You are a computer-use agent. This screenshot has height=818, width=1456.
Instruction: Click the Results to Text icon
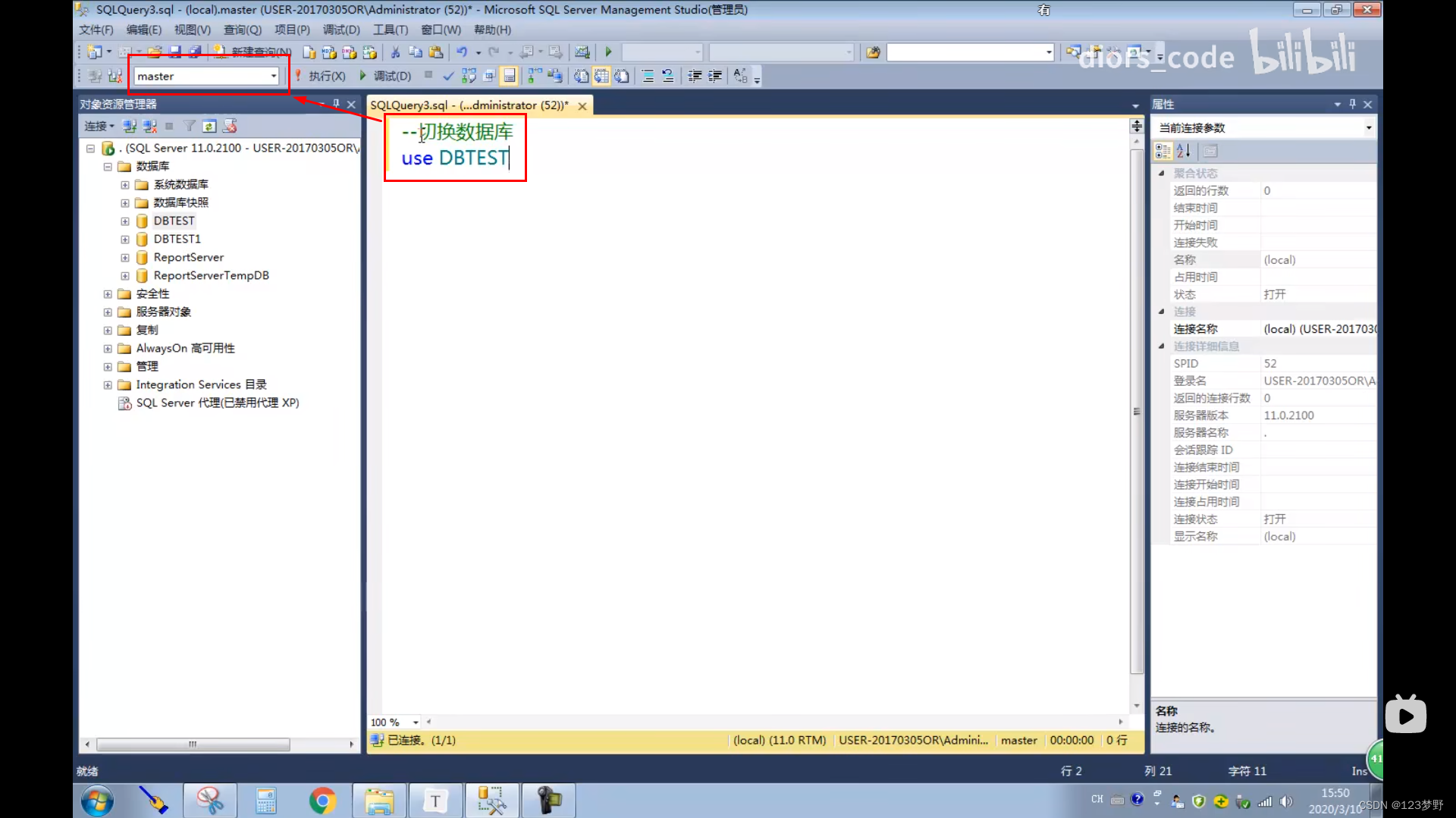[581, 76]
